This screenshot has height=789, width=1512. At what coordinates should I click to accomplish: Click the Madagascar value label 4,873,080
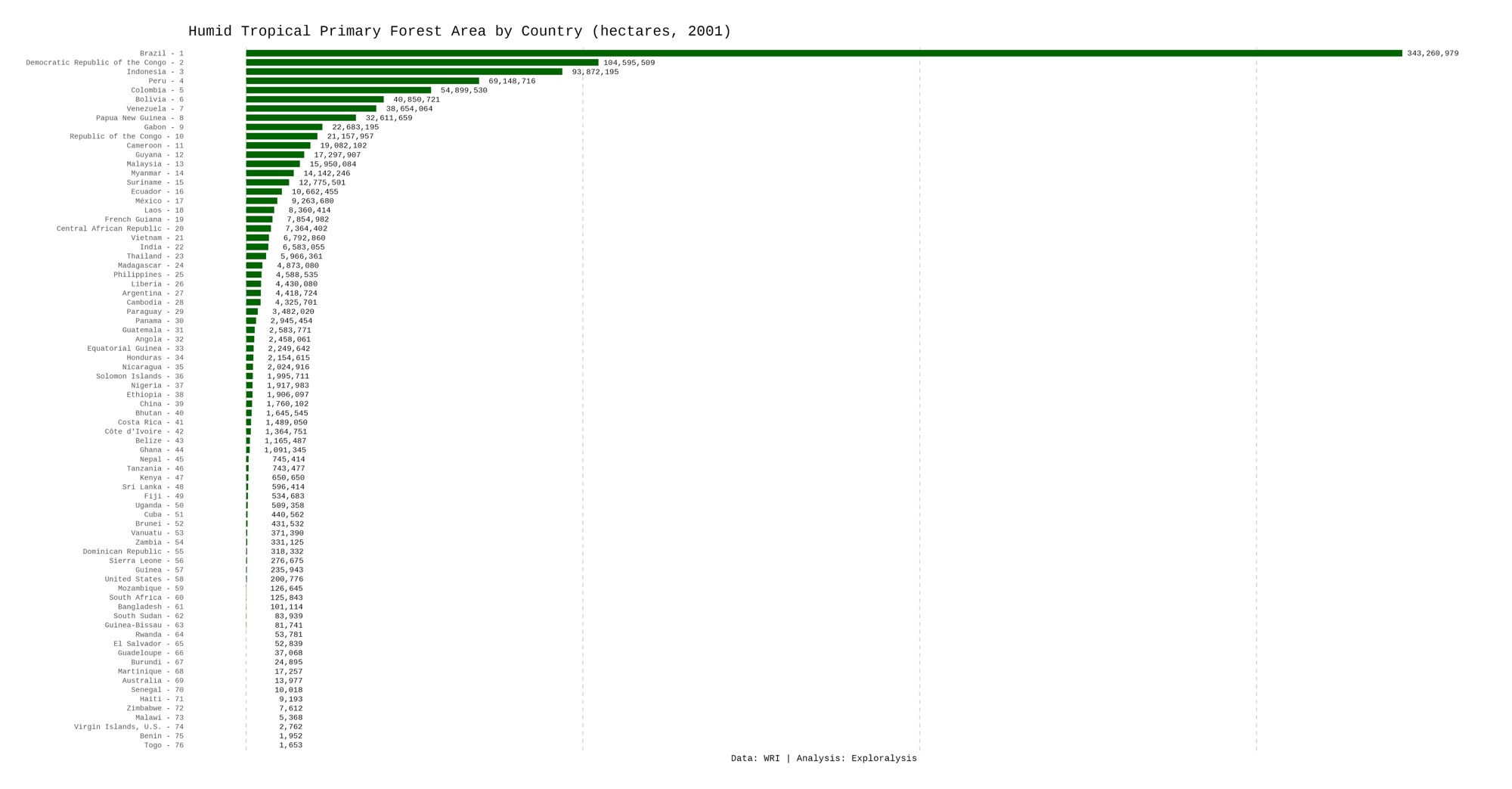point(298,266)
